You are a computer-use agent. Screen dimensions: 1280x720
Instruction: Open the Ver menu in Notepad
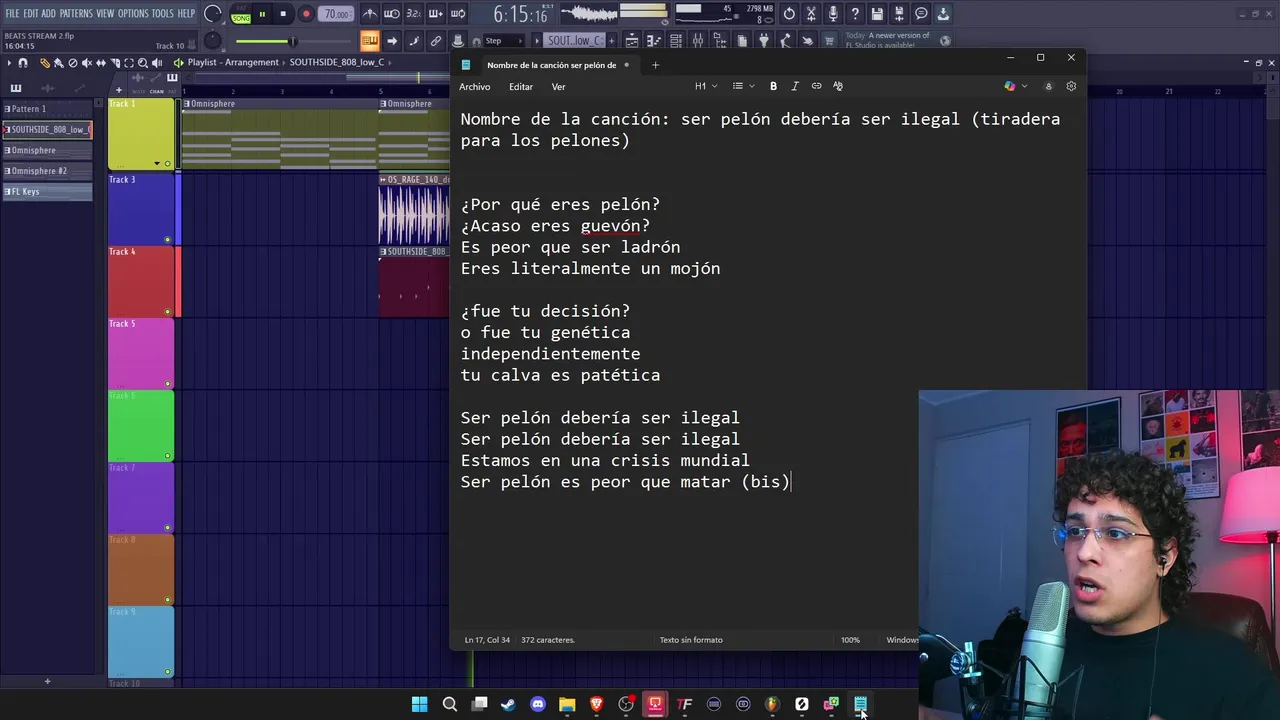pyautogui.click(x=559, y=87)
